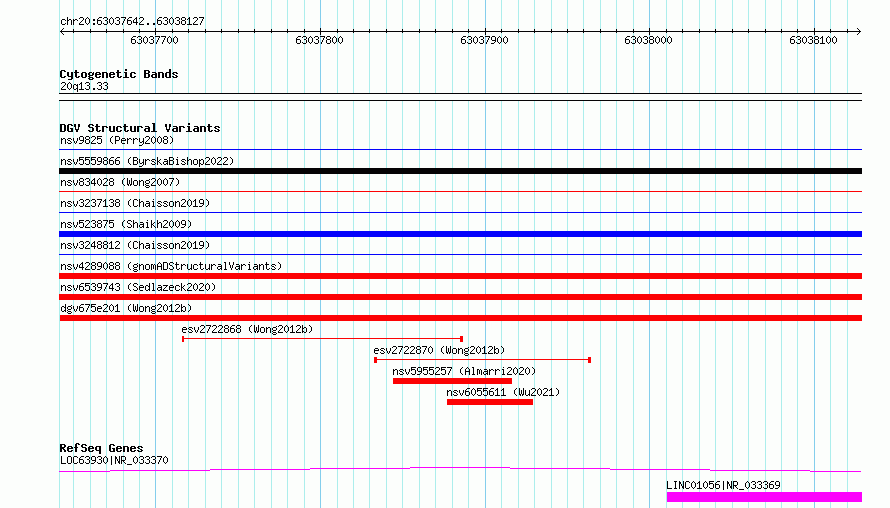
Task: Click the right arrow of the ruler
Action: [858, 31]
